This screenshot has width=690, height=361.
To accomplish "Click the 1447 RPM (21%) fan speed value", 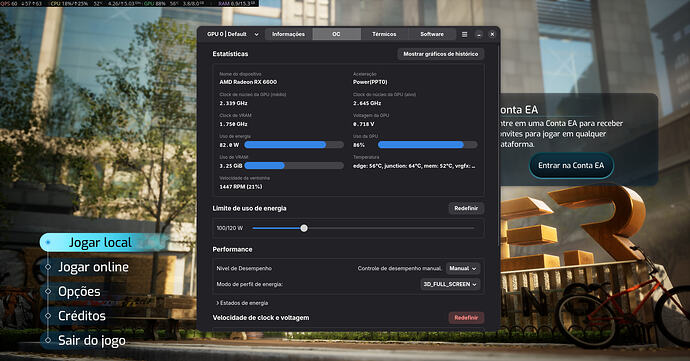I will [241, 187].
